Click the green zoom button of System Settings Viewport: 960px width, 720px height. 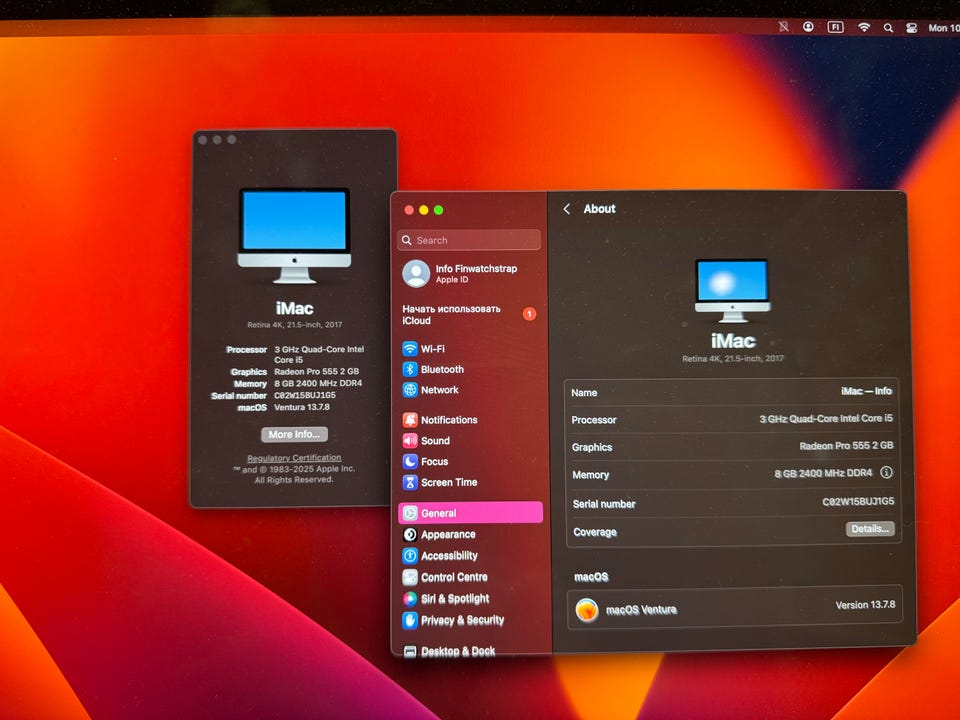click(438, 210)
